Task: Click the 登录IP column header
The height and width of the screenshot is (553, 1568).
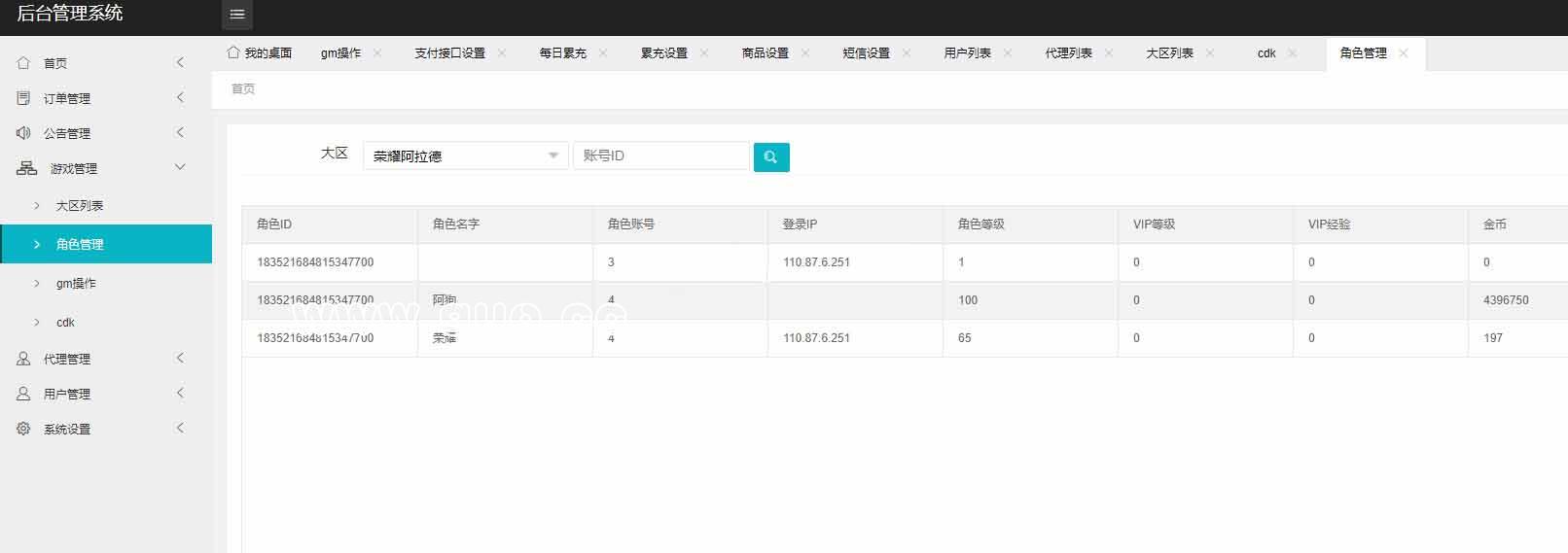Action: 855,225
